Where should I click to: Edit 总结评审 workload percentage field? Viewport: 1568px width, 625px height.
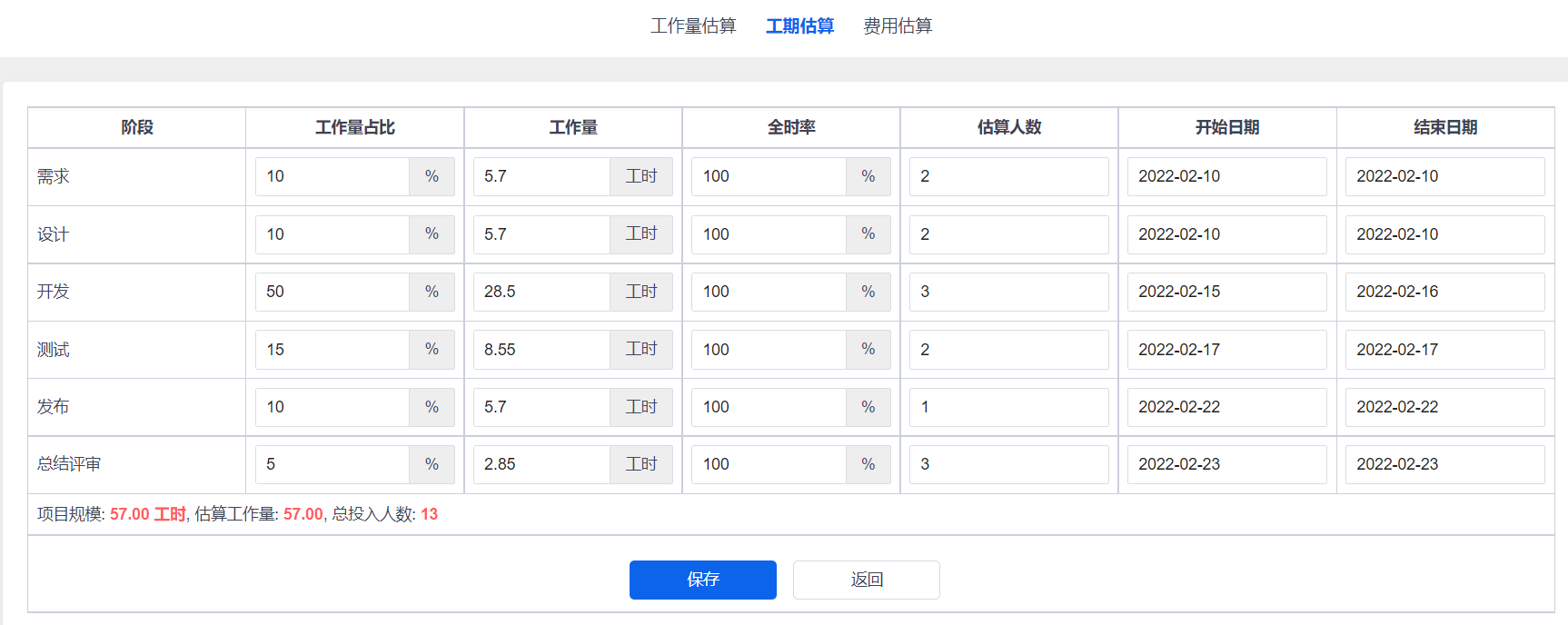332,464
